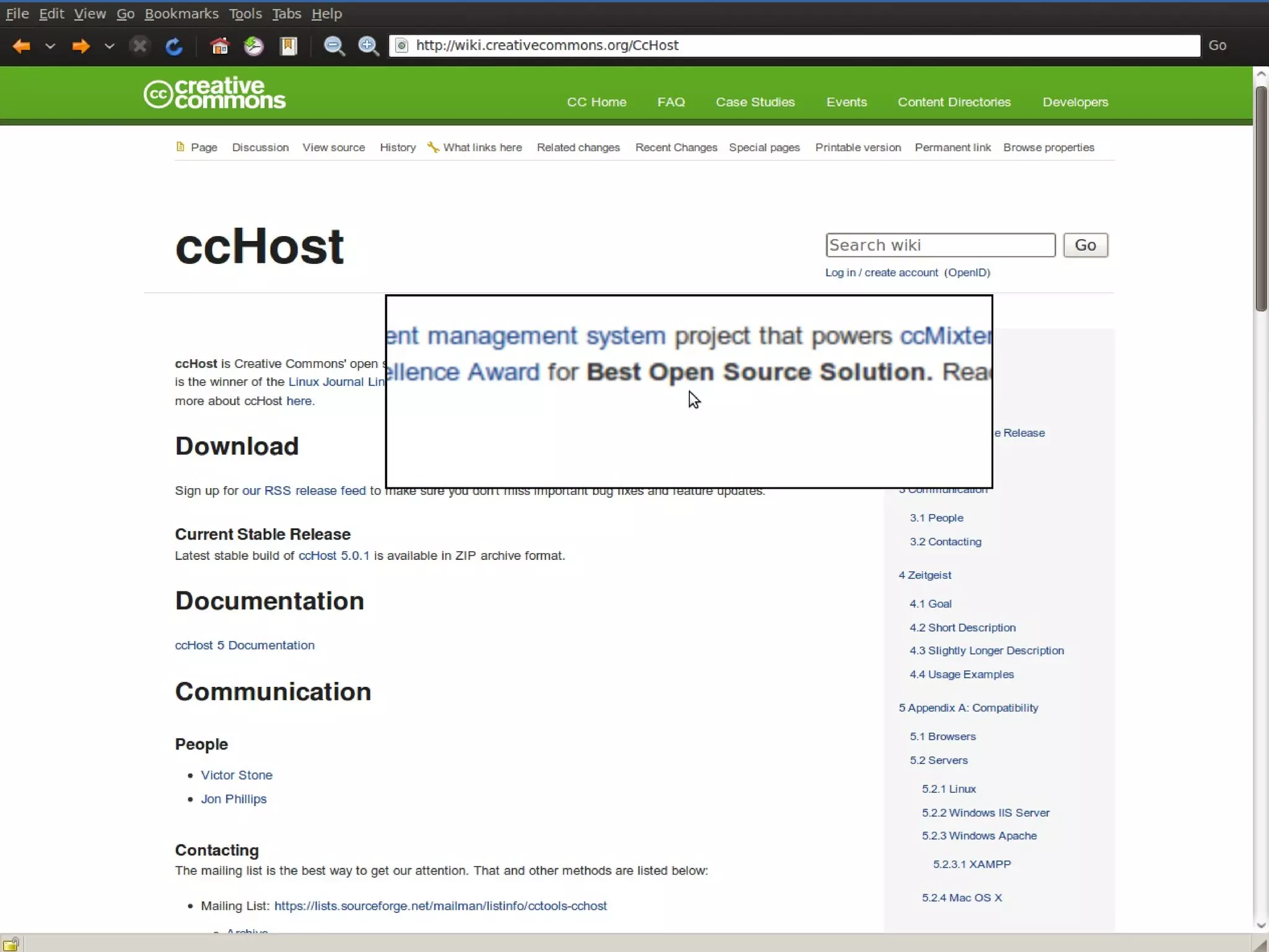Click zoom out magnifier icon
Image resolution: width=1269 pixels, height=952 pixels.
(x=334, y=46)
